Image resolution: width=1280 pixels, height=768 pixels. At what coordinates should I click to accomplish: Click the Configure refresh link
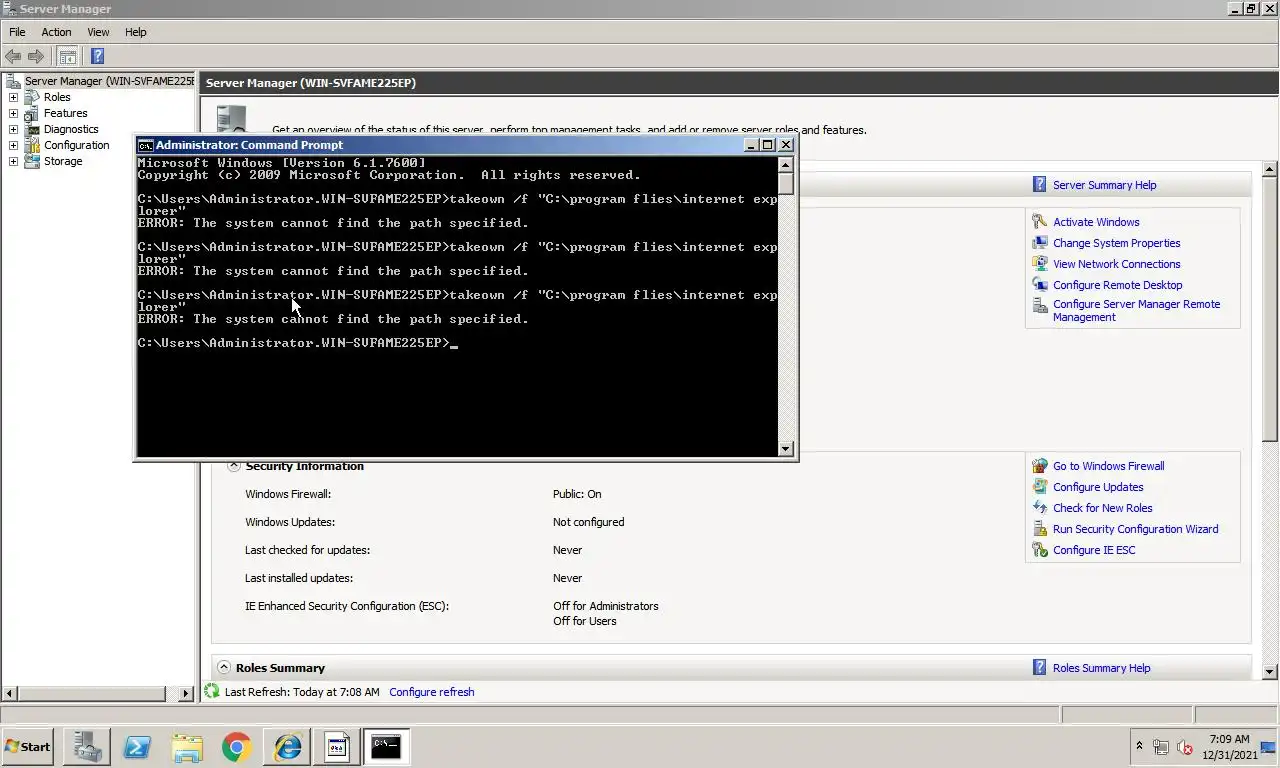pos(432,692)
